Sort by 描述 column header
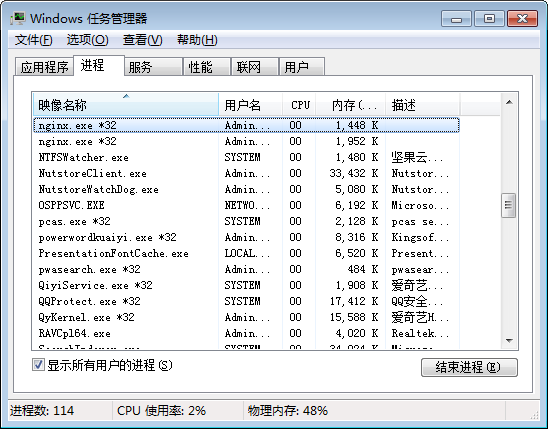 423,104
